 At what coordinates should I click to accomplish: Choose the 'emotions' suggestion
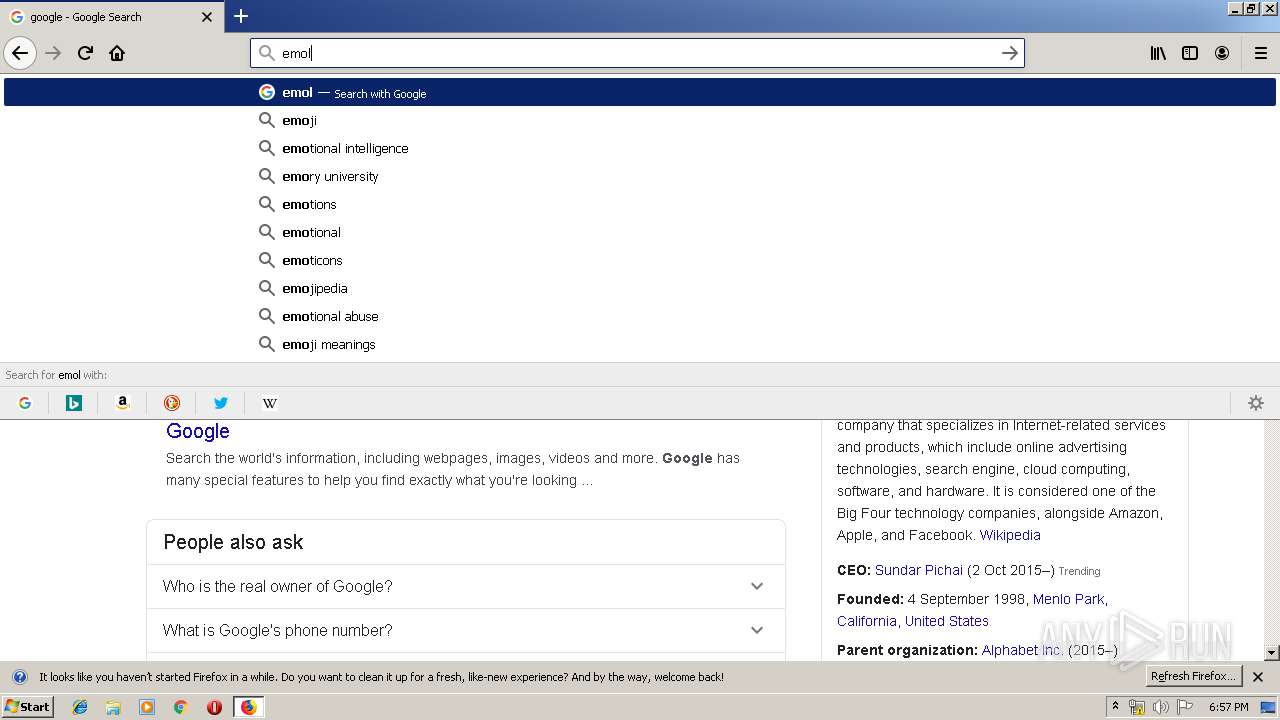tap(640, 204)
